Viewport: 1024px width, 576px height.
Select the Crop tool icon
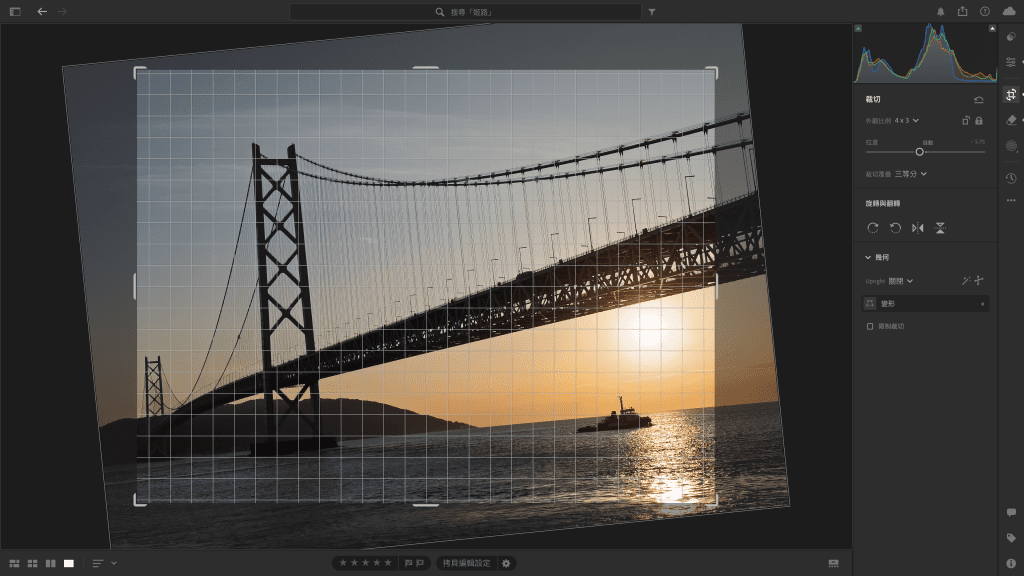pos(1012,92)
